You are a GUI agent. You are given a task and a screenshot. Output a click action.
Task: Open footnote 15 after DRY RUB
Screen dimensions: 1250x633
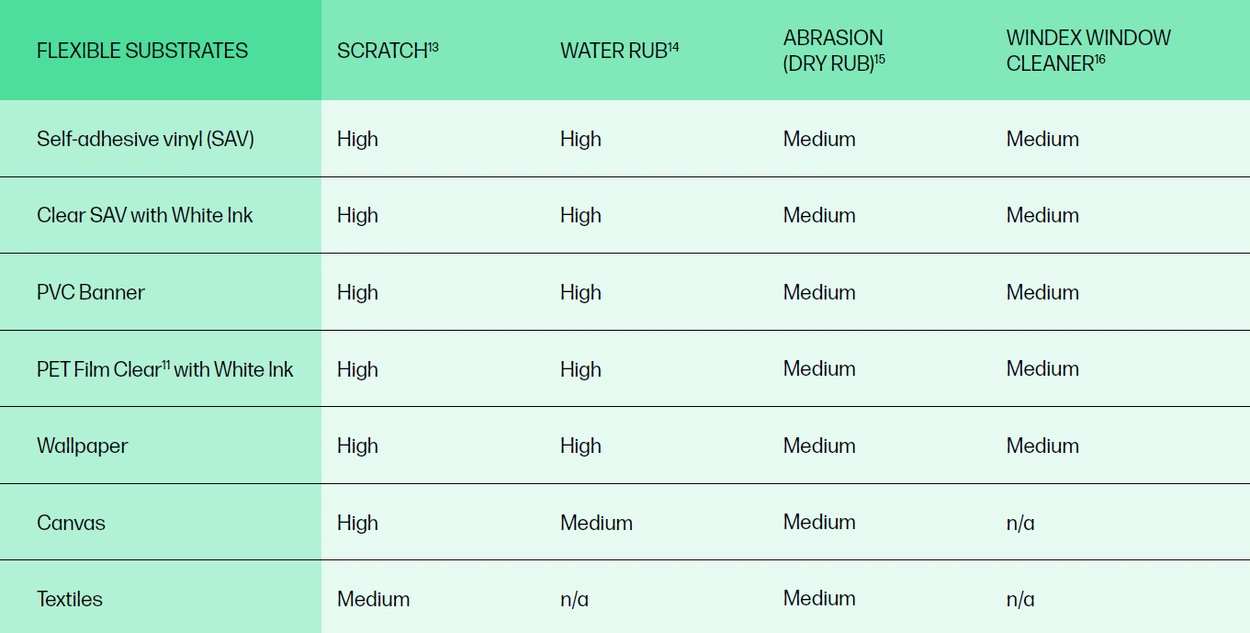pos(880,59)
